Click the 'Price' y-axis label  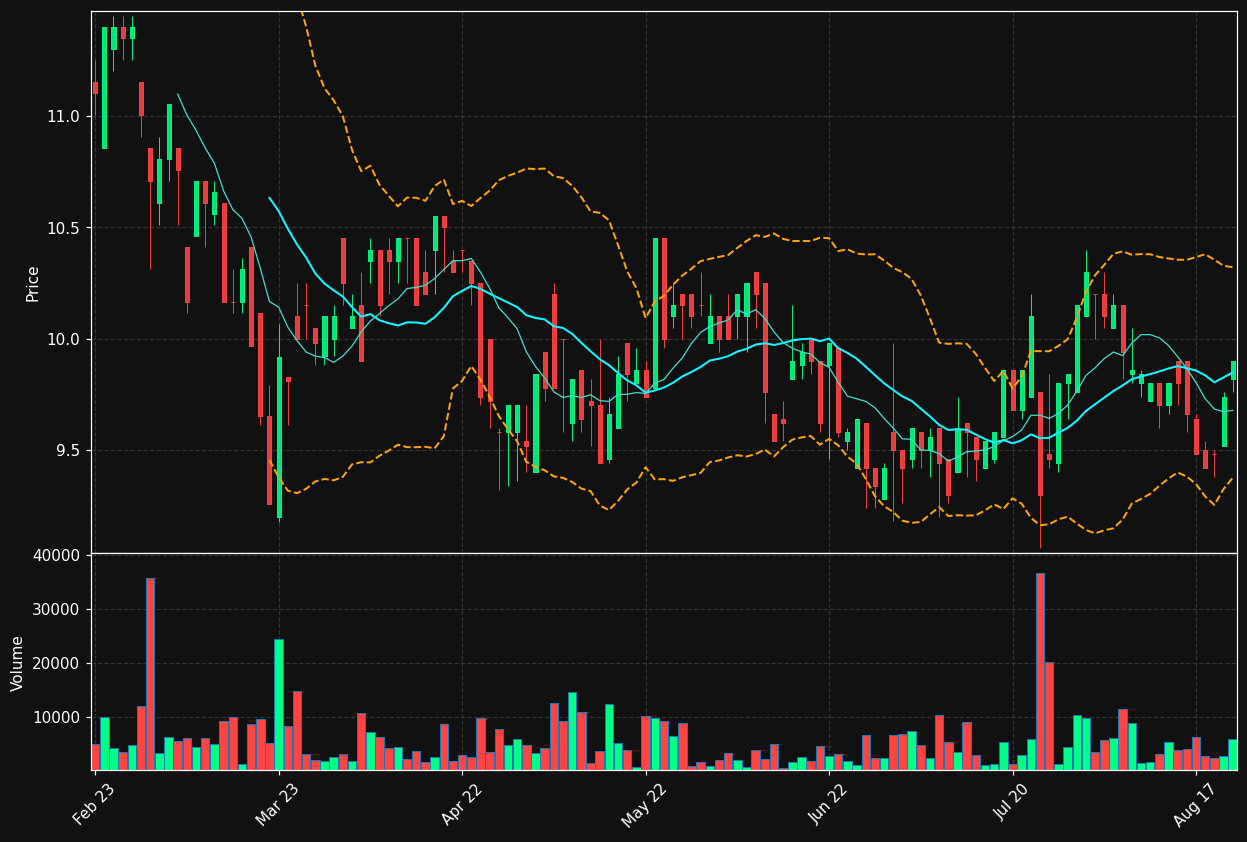point(33,283)
